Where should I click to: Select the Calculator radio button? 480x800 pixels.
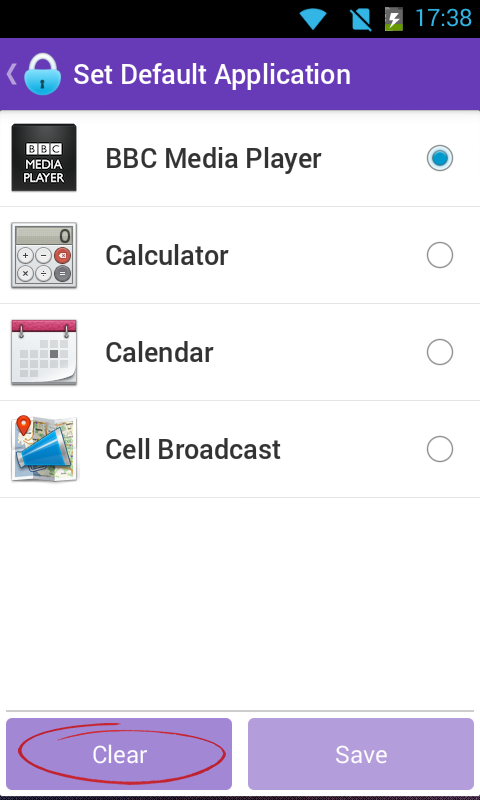[x=440, y=255]
